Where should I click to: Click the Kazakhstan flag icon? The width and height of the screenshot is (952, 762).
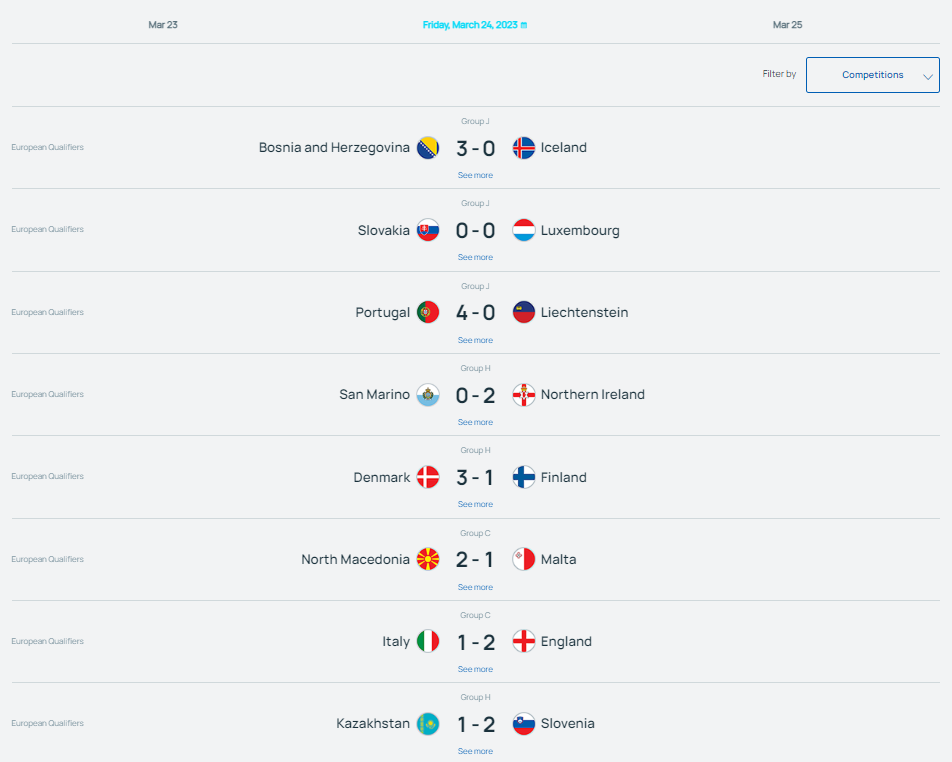coord(428,724)
